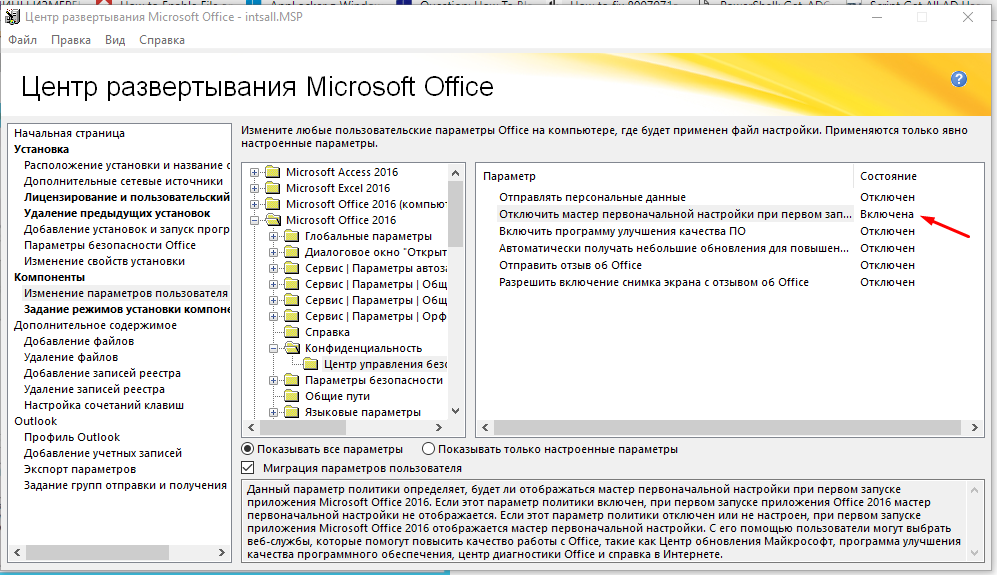Viewport: 997px width, 575px height.
Task: Open 'Параметры безопасности Office' section
Action: pos(110,245)
